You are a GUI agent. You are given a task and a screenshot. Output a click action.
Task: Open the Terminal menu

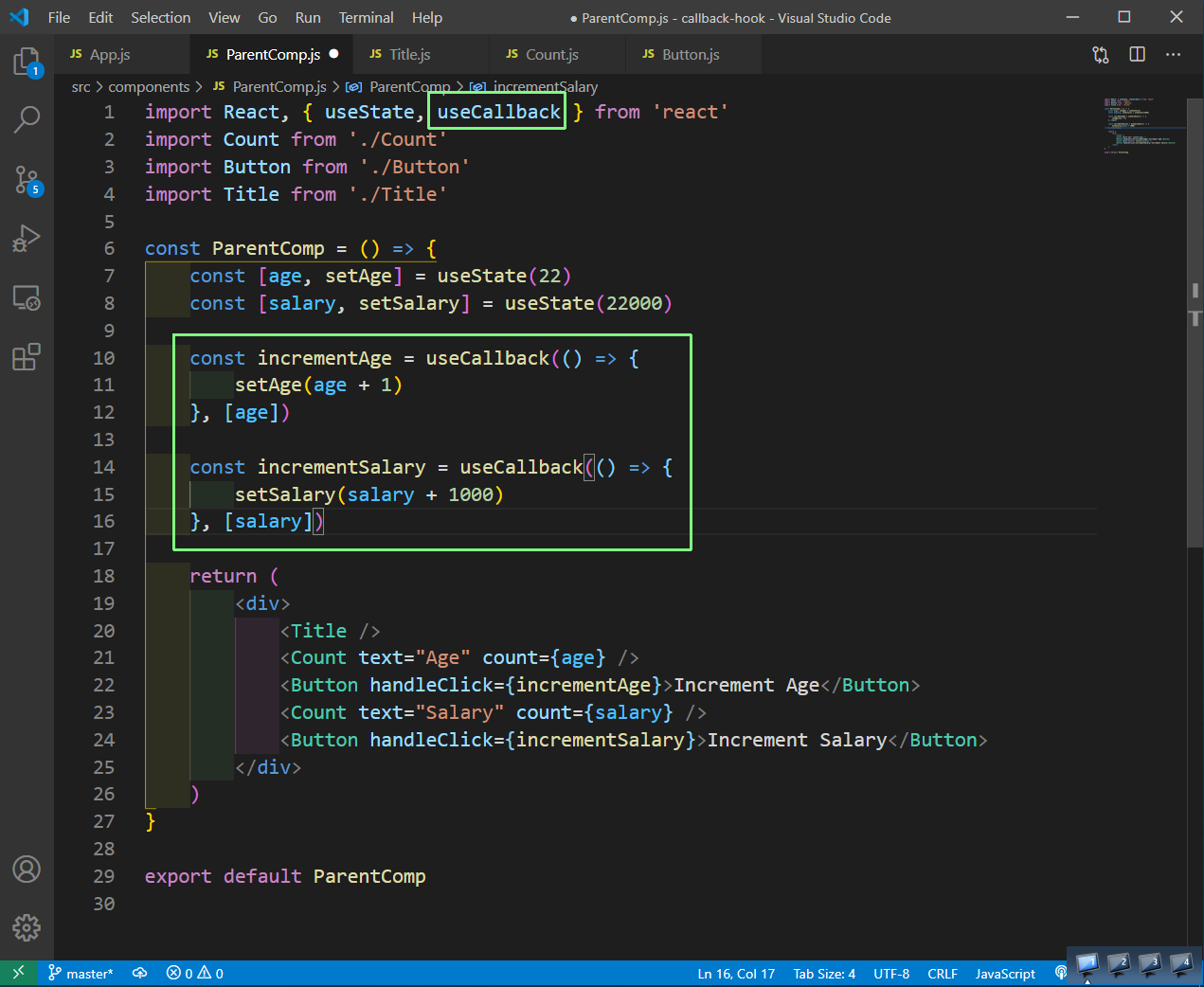[367, 17]
